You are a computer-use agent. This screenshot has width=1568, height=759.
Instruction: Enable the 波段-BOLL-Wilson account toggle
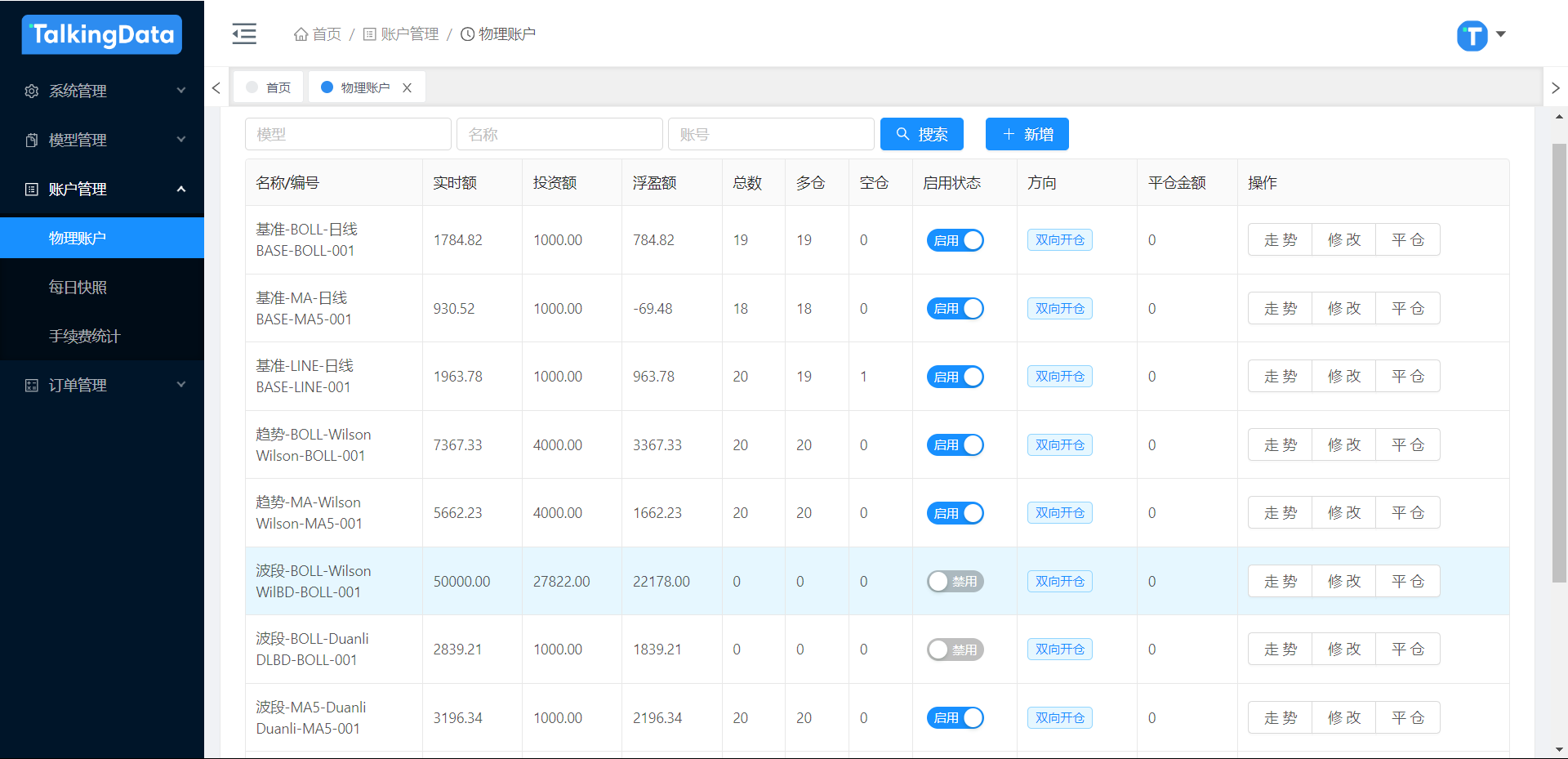(x=955, y=582)
